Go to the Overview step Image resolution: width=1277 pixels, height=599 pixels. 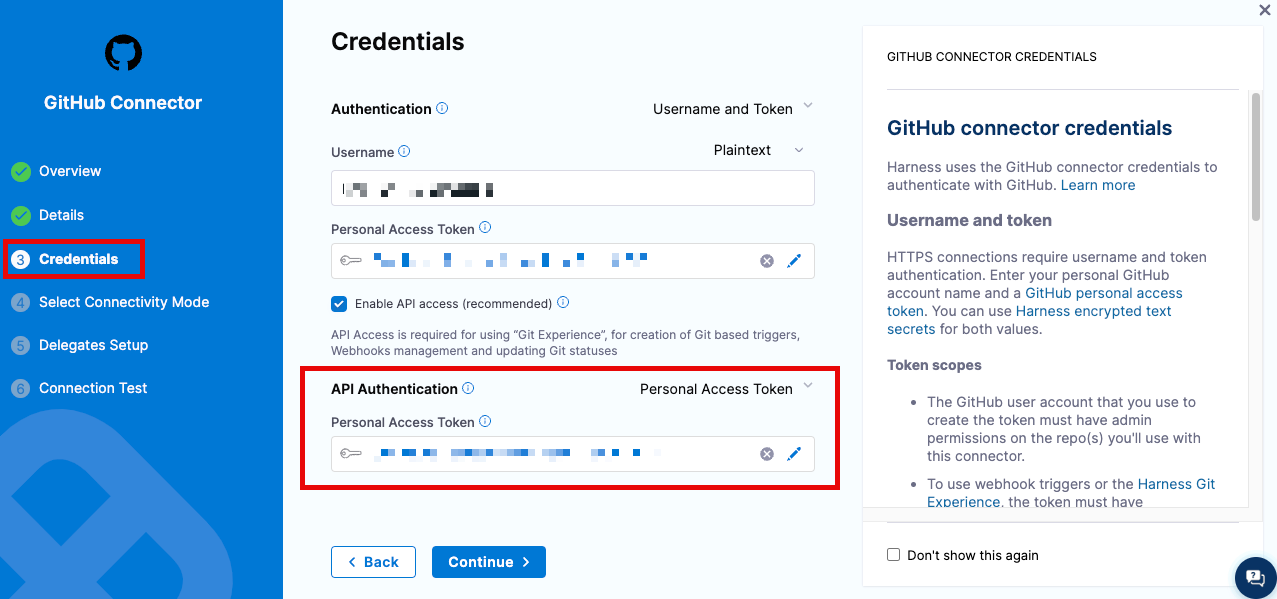[x=69, y=171]
